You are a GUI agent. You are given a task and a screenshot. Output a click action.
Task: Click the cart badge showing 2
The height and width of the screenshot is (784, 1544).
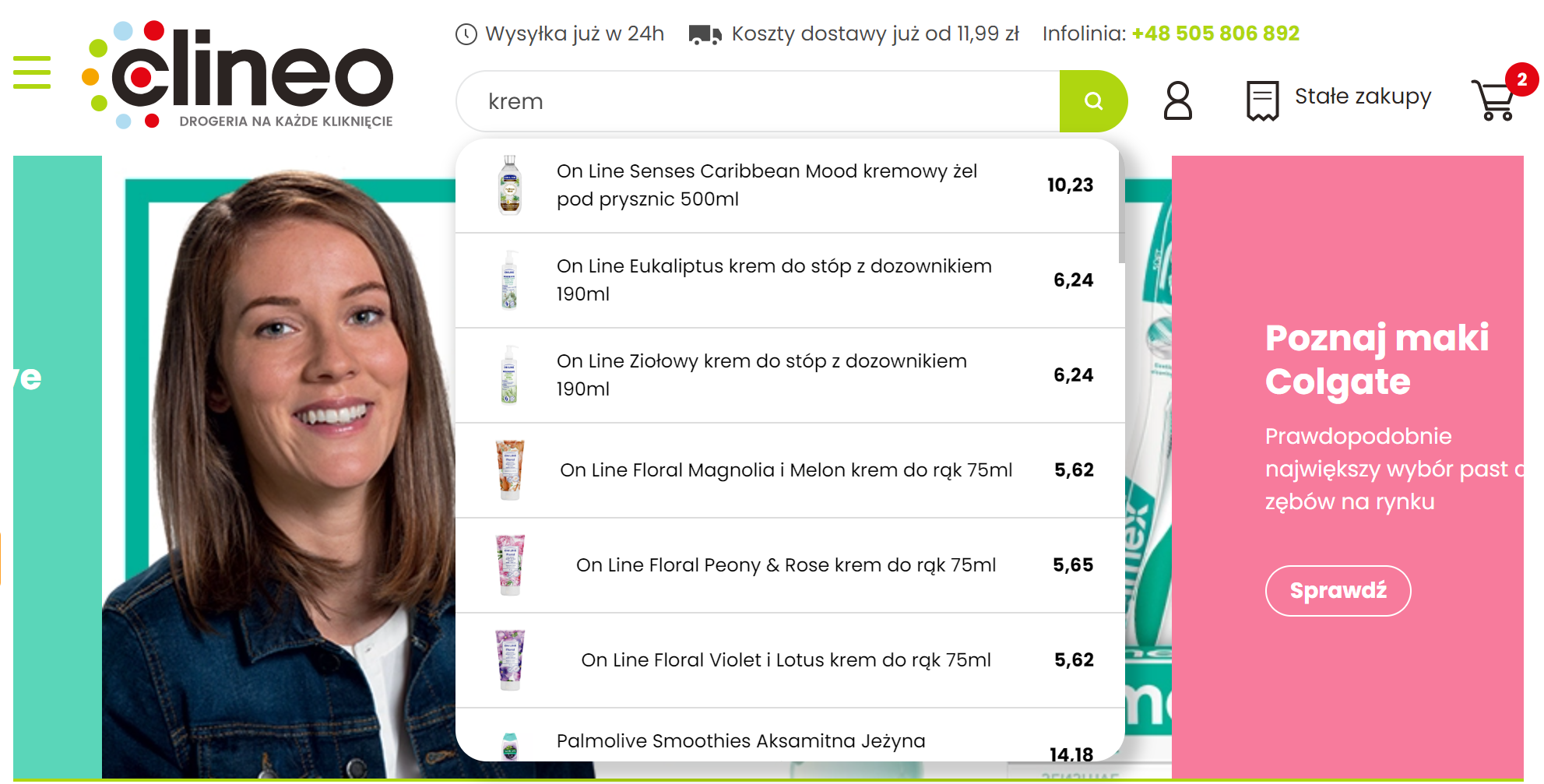1521,79
